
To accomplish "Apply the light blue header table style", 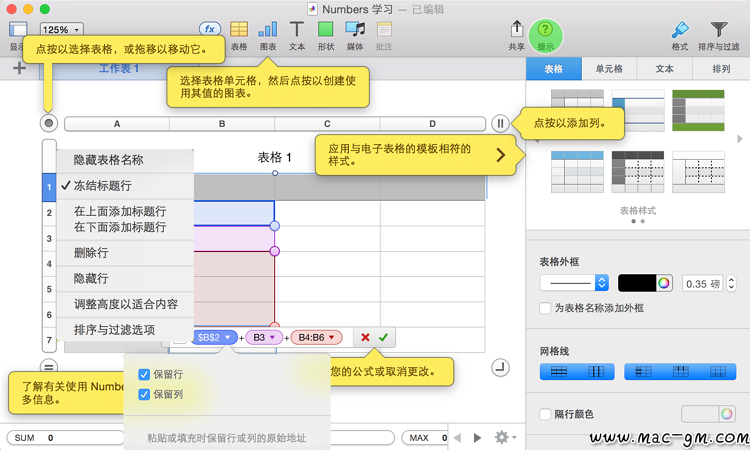I will (577, 172).
